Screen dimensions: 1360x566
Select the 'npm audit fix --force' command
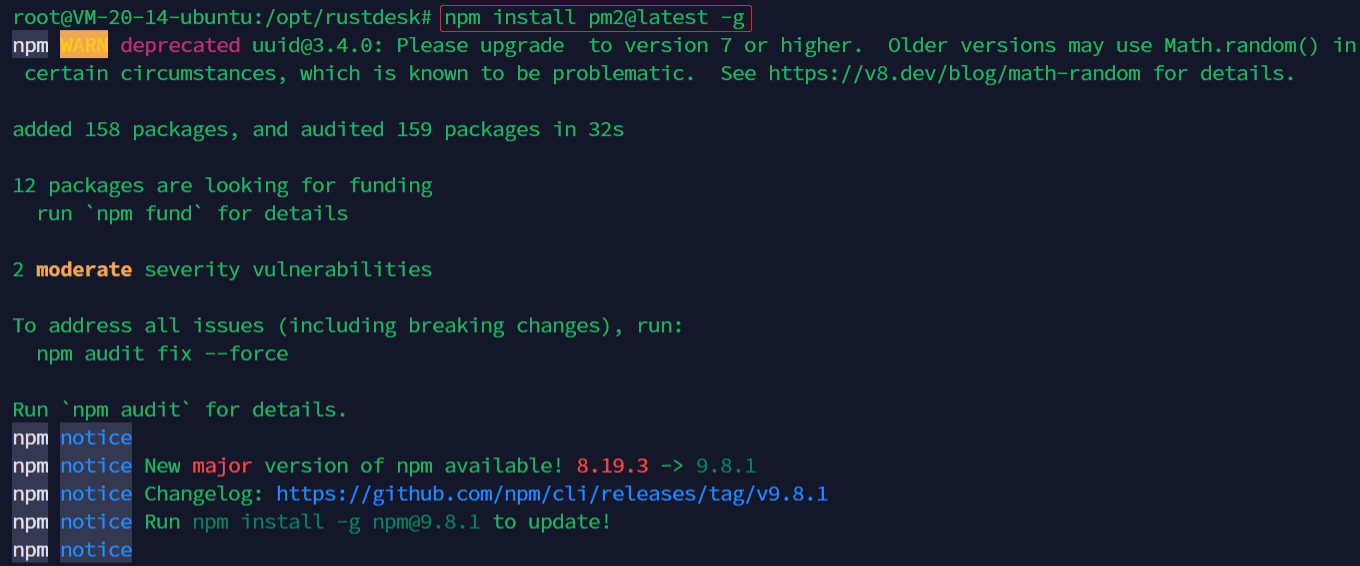click(x=162, y=354)
